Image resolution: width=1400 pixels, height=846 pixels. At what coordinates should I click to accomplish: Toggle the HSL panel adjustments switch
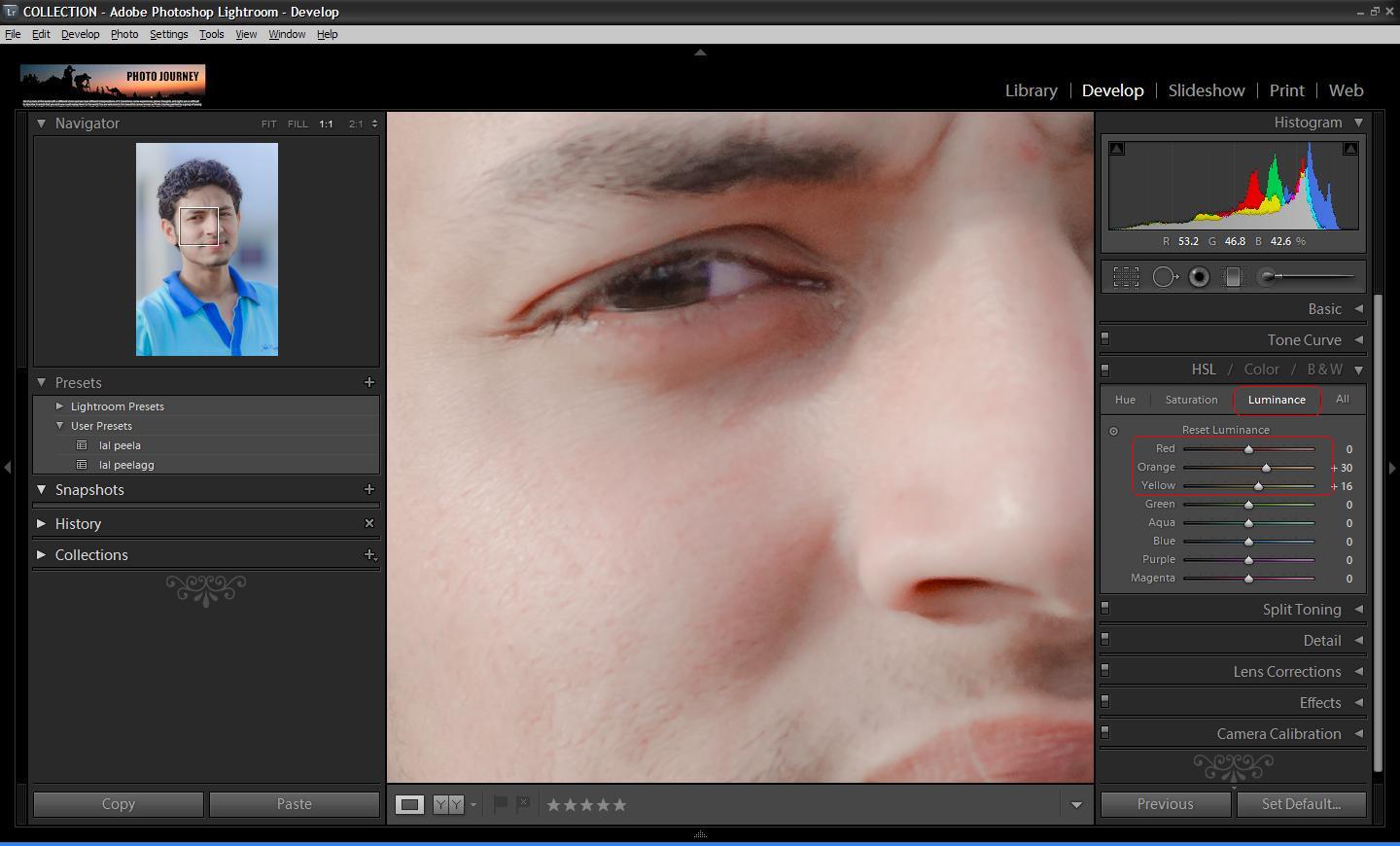tap(1104, 369)
